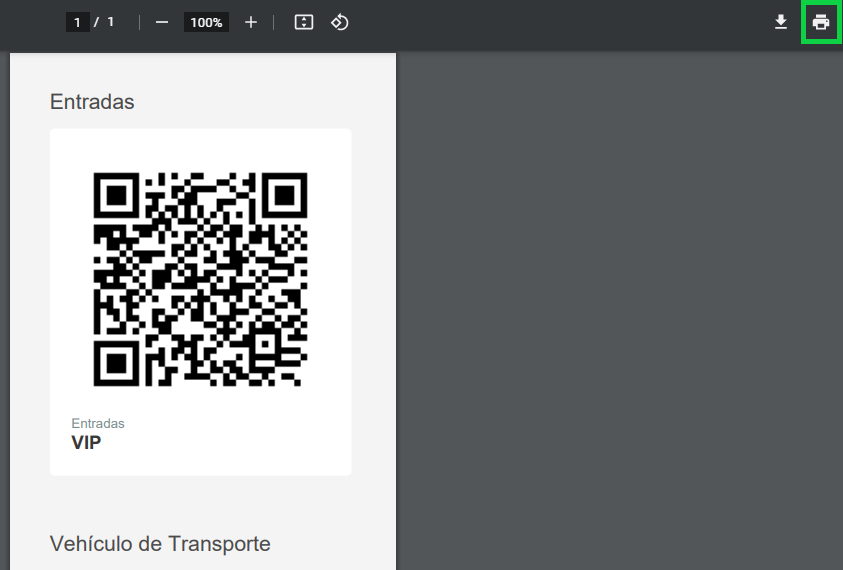The width and height of the screenshot is (843, 570).
Task: Click the 'VIP' ticket type text
Action: (86, 443)
